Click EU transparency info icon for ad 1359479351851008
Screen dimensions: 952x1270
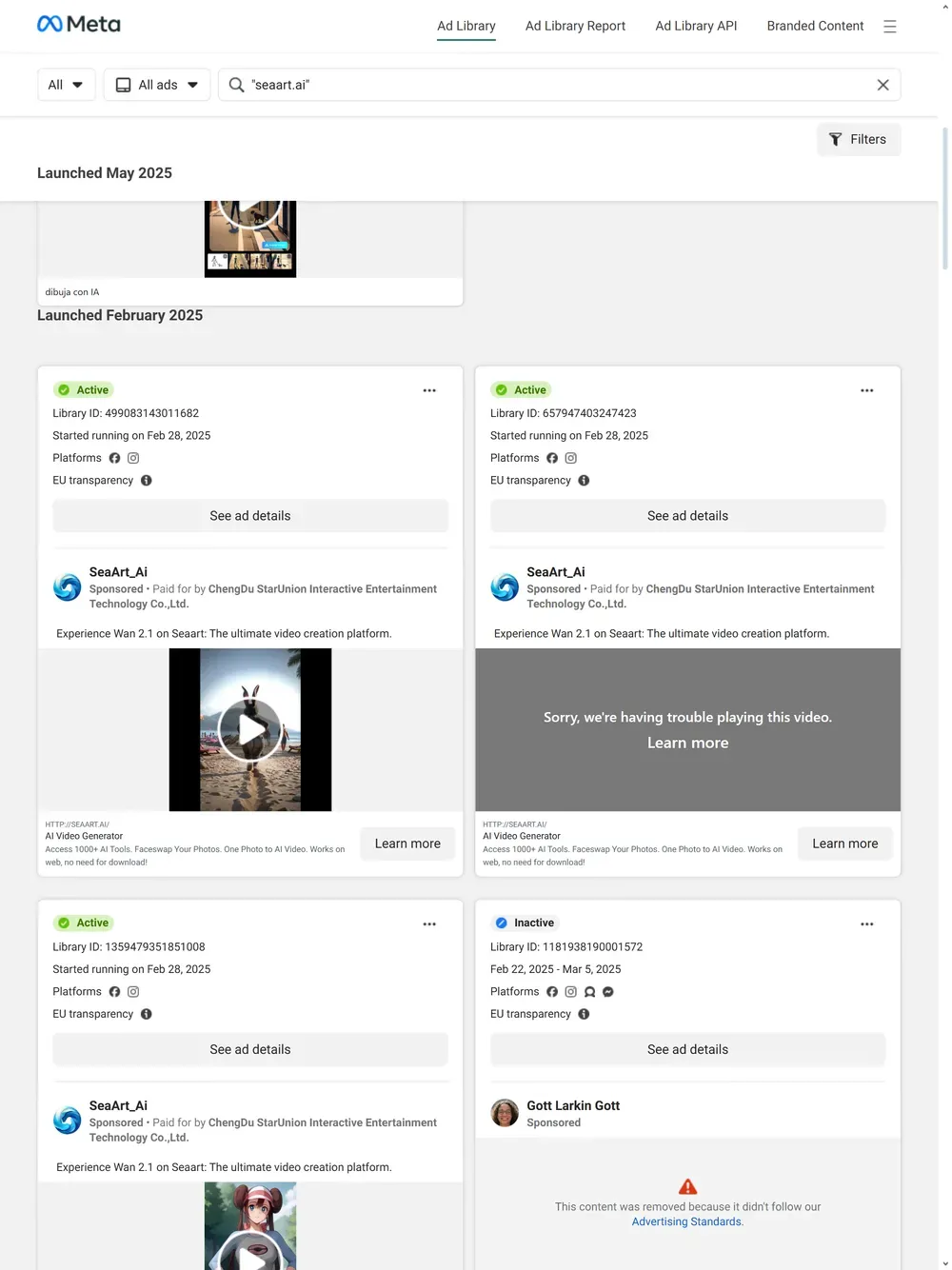147,1014
